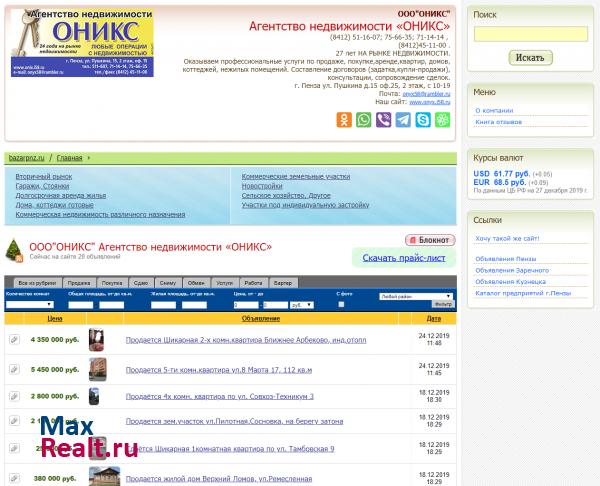Open 'Сельское хозяйство, Другое' link

click(x=286, y=196)
